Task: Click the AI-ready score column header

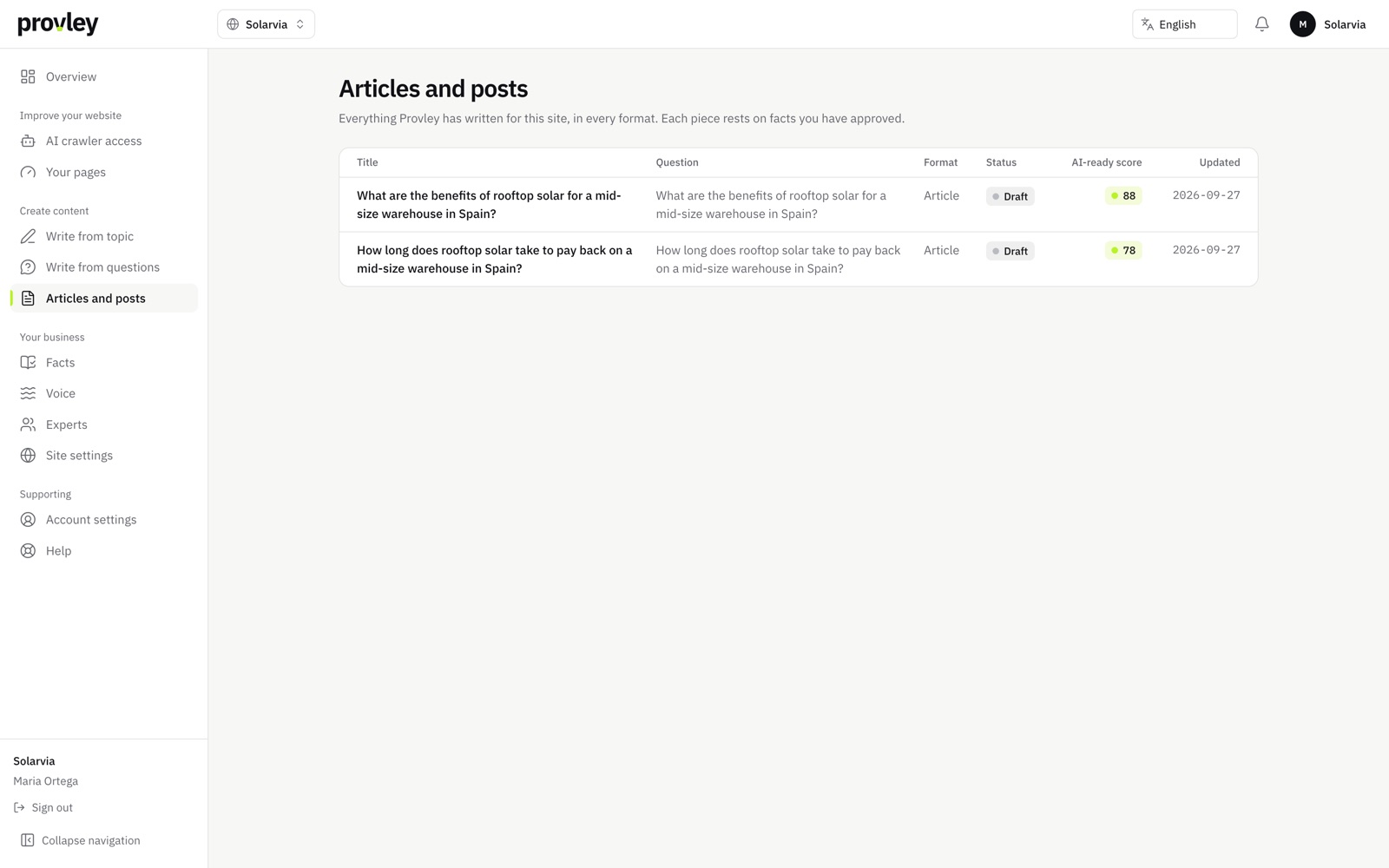Action: point(1106,162)
